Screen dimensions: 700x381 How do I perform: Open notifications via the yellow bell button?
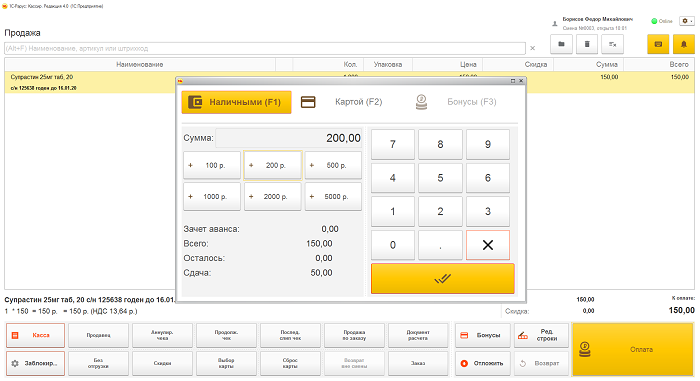point(684,44)
